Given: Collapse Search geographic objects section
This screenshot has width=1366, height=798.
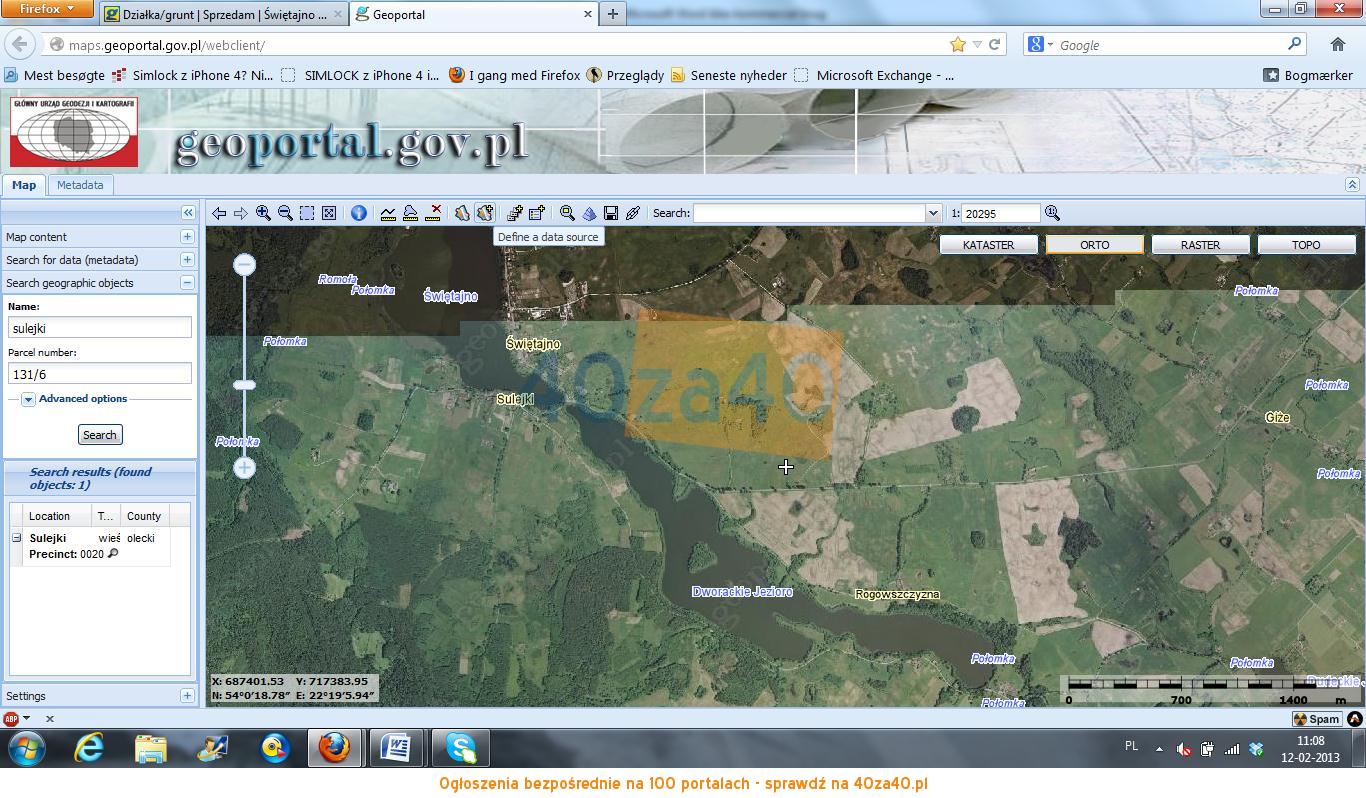Looking at the screenshot, I should click(187, 283).
